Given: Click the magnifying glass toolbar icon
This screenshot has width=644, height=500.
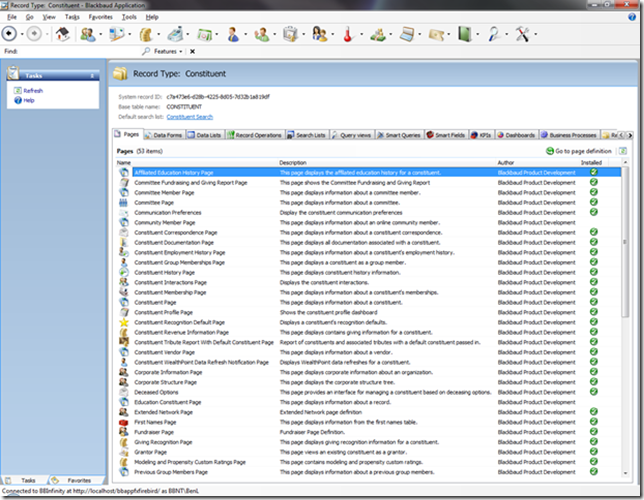Looking at the screenshot, I should 495,33.
